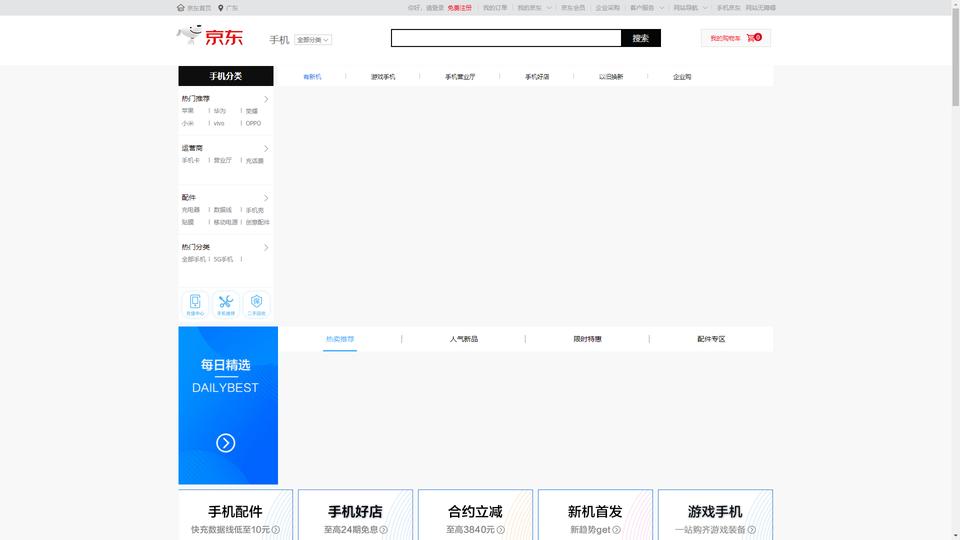This screenshot has height=540, width=960.
Task: Open the 手机好店 navigation tab
Action: (x=537, y=77)
